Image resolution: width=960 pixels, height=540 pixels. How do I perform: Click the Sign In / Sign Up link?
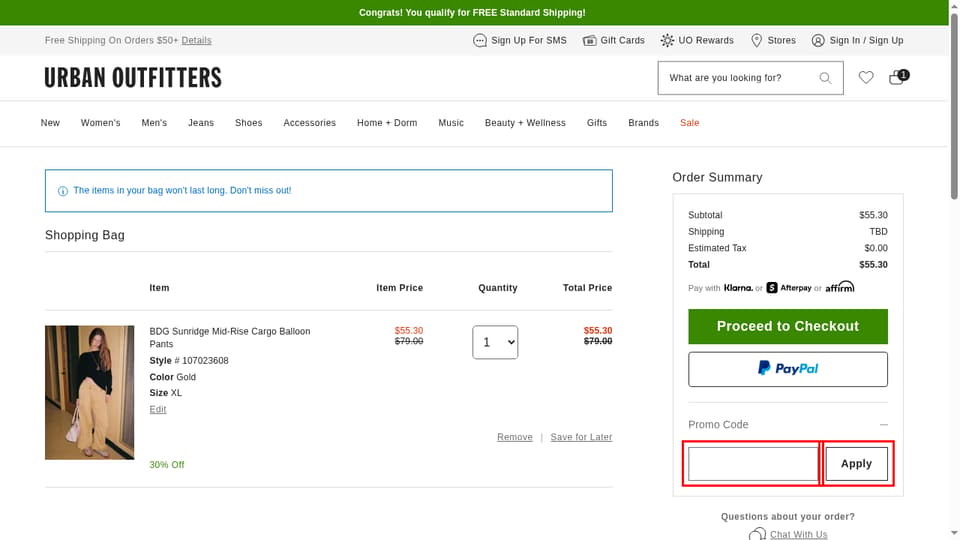point(866,40)
